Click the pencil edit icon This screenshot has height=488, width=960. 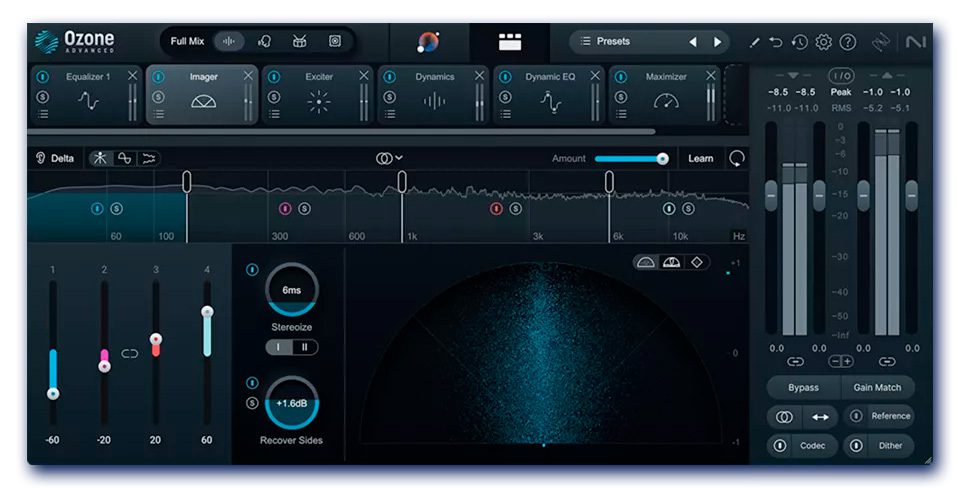[754, 42]
